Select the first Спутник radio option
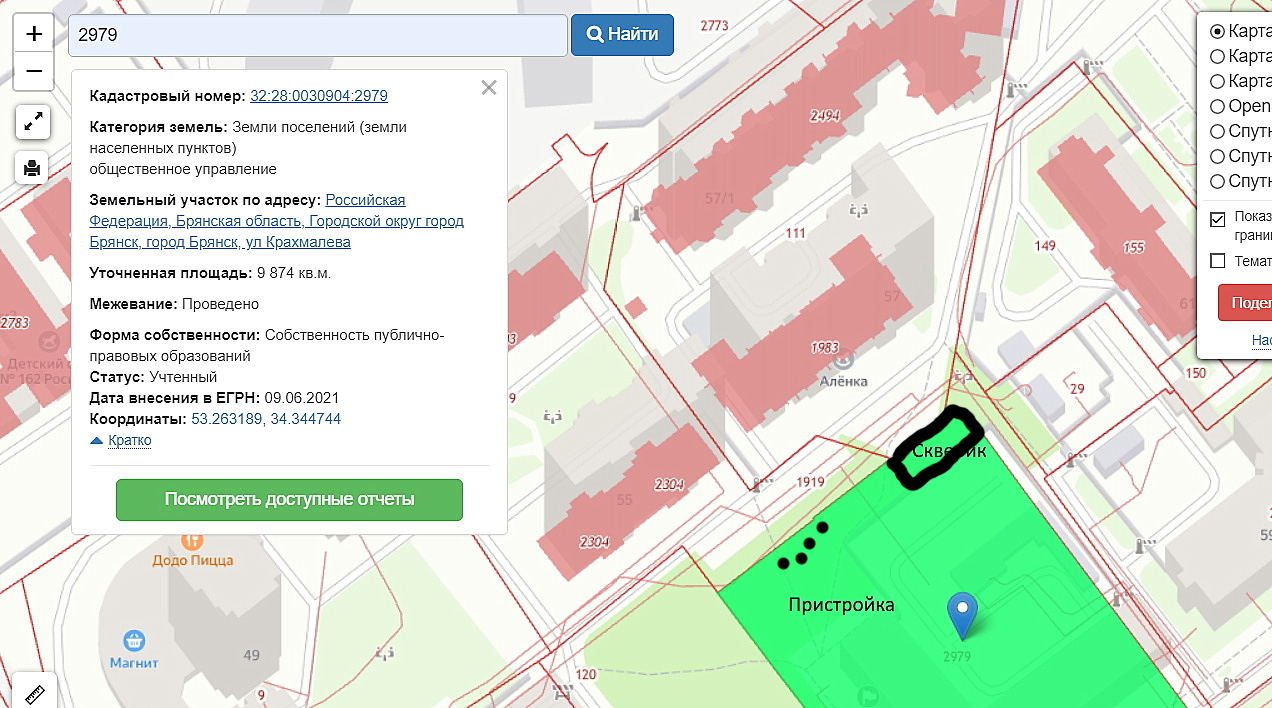Viewport: 1272px width, 708px height. pos(1218,131)
